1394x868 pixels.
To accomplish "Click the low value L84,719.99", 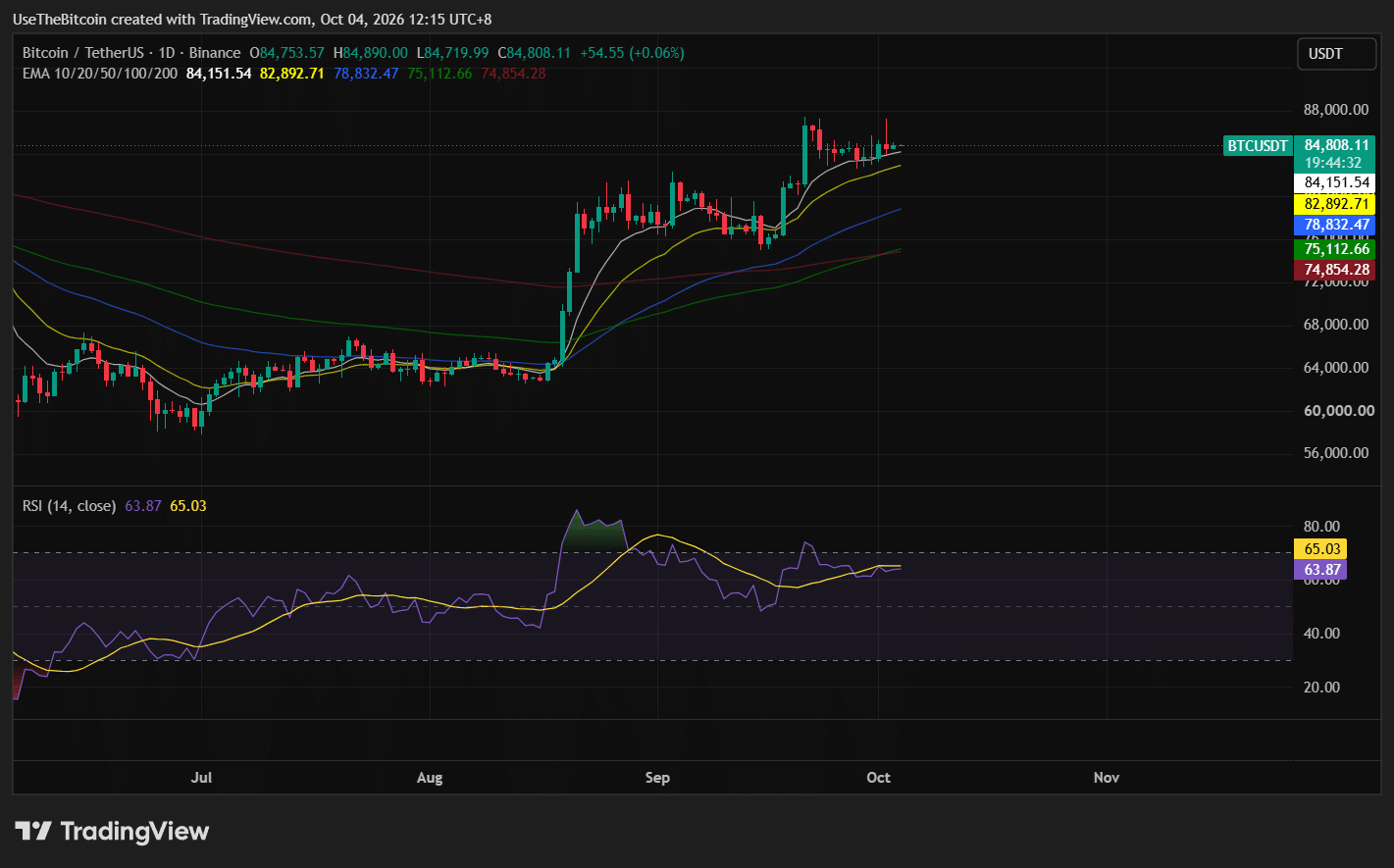I will pos(453,53).
